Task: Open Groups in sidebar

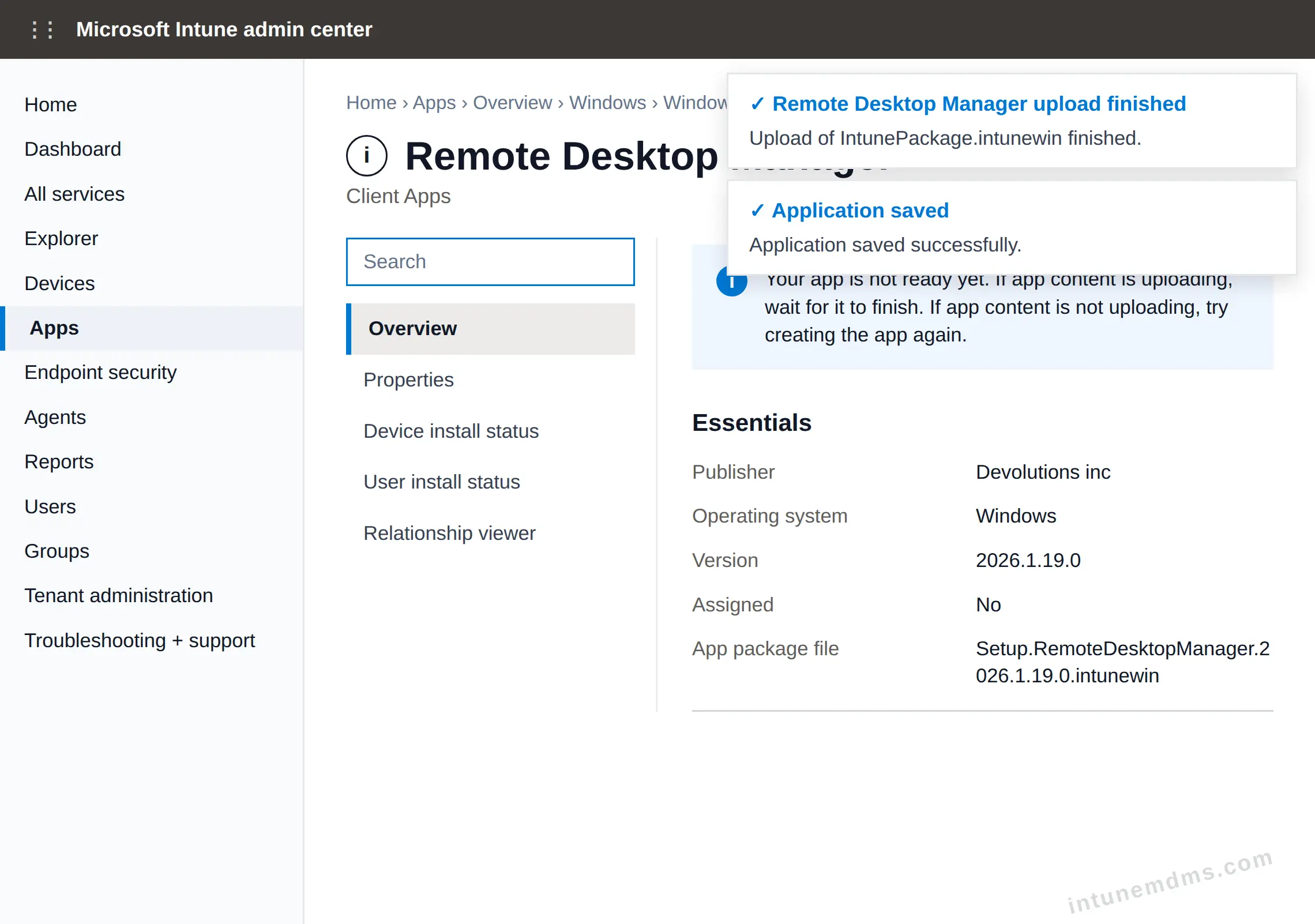Action: [57, 551]
